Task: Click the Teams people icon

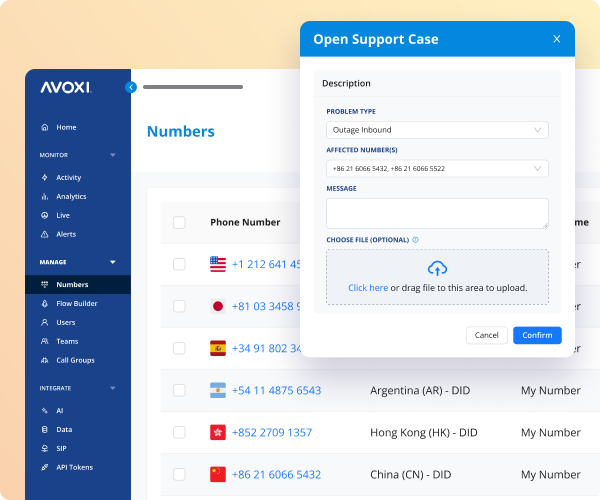Action: click(x=45, y=341)
